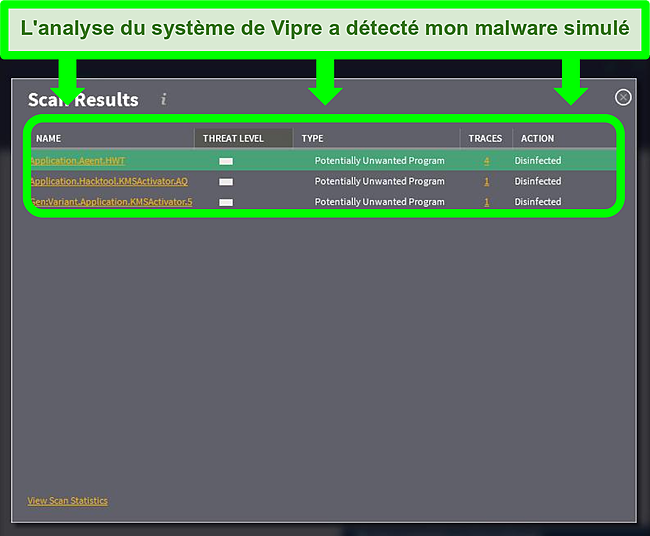The height and width of the screenshot is (536, 650).
Task: Select type cell of Application.Agent.HWT row
Action: [x=379, y=160]
